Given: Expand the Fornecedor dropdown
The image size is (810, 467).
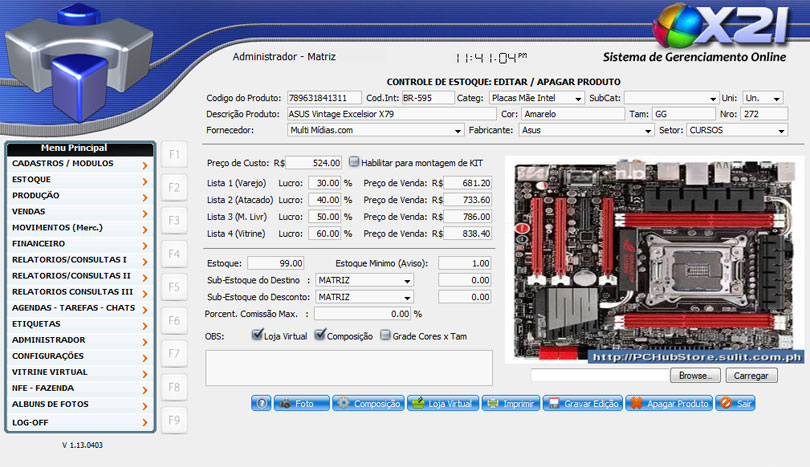Looking at the screenshot, I should pos(376,130).
